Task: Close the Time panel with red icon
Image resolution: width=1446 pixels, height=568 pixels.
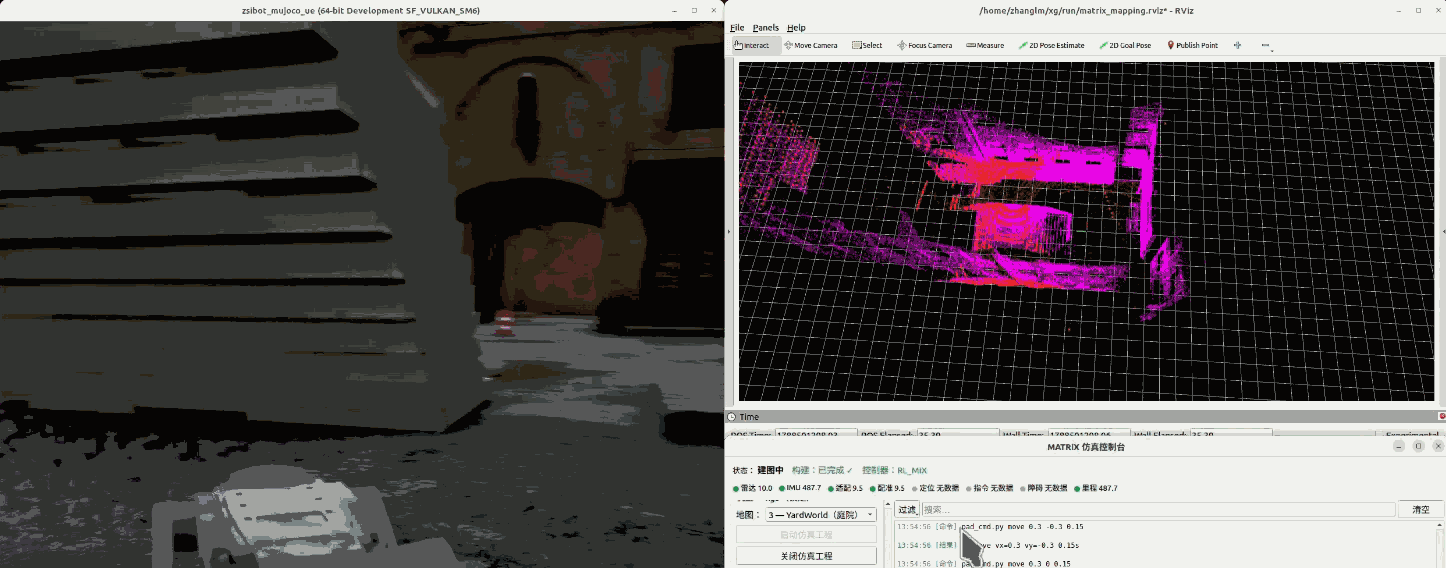Action: tap(1441, 416)
